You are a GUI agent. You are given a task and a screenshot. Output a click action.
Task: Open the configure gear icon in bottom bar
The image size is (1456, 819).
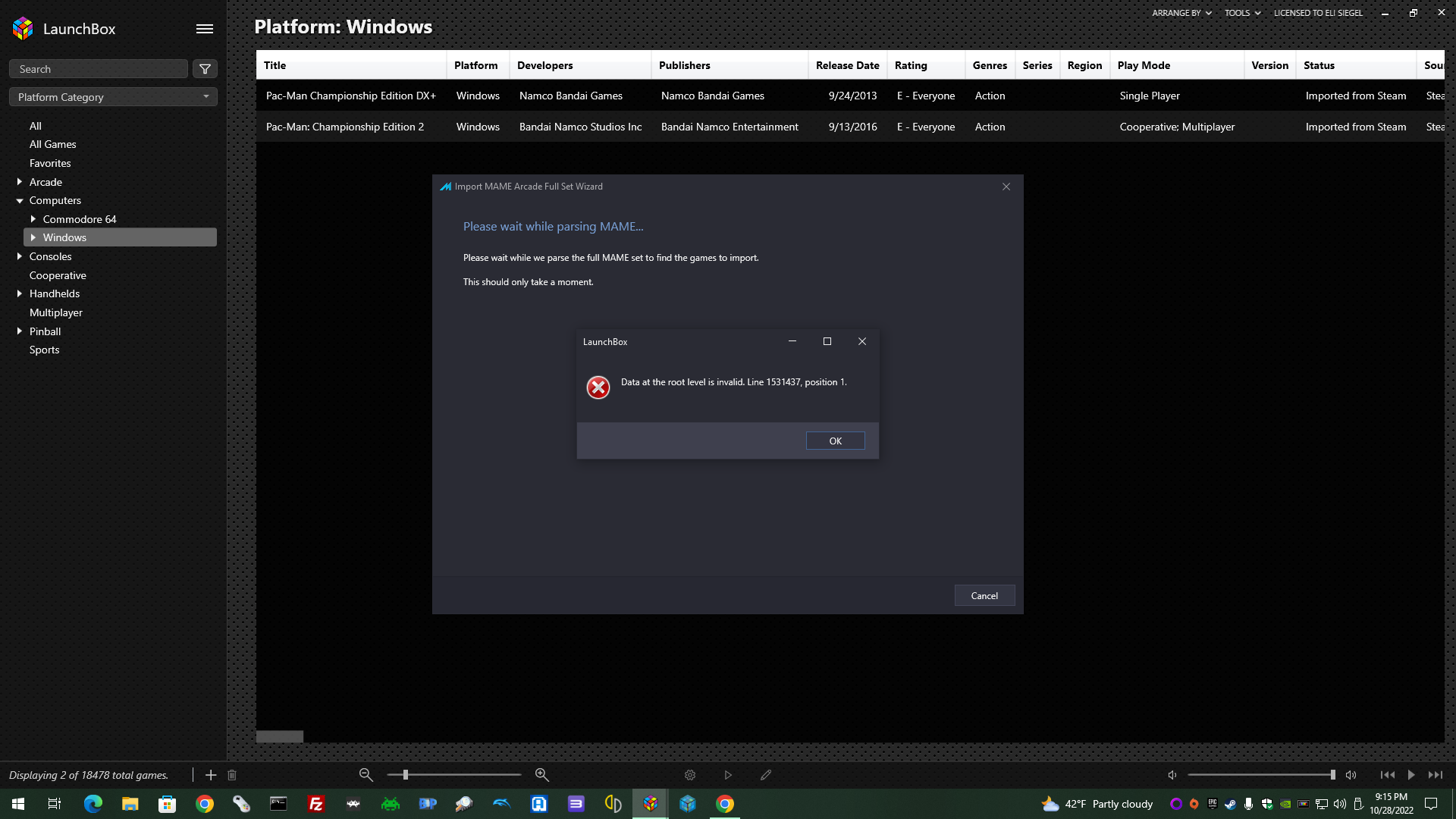pyautogui.click(x=690, y=775)
